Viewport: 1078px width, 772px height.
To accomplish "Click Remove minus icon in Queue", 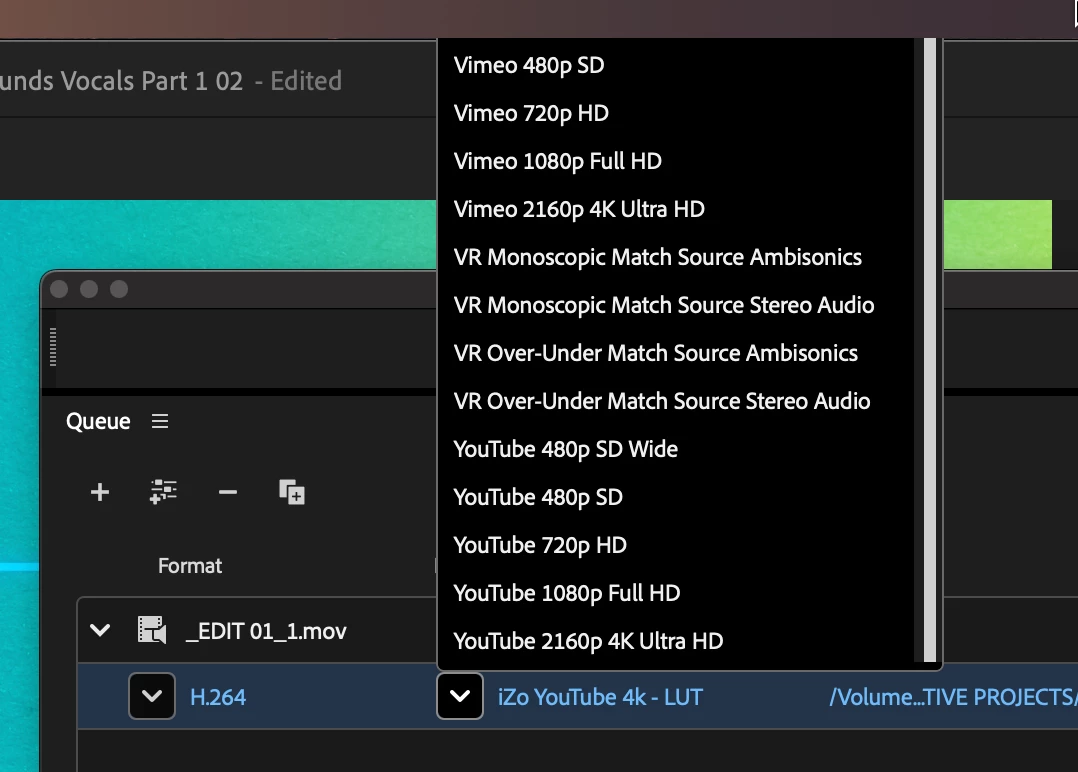I will point(228,492).
